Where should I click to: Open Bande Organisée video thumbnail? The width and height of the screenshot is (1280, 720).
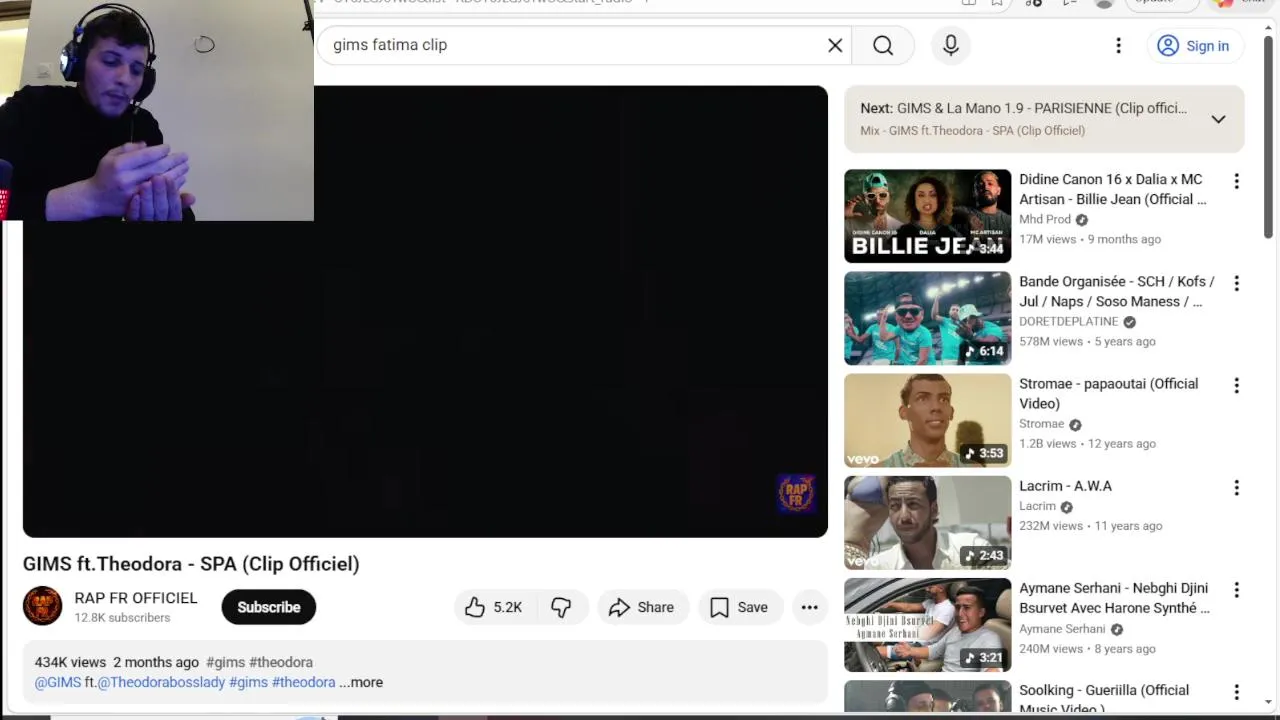pyautogui.click(x=927, y=318)
